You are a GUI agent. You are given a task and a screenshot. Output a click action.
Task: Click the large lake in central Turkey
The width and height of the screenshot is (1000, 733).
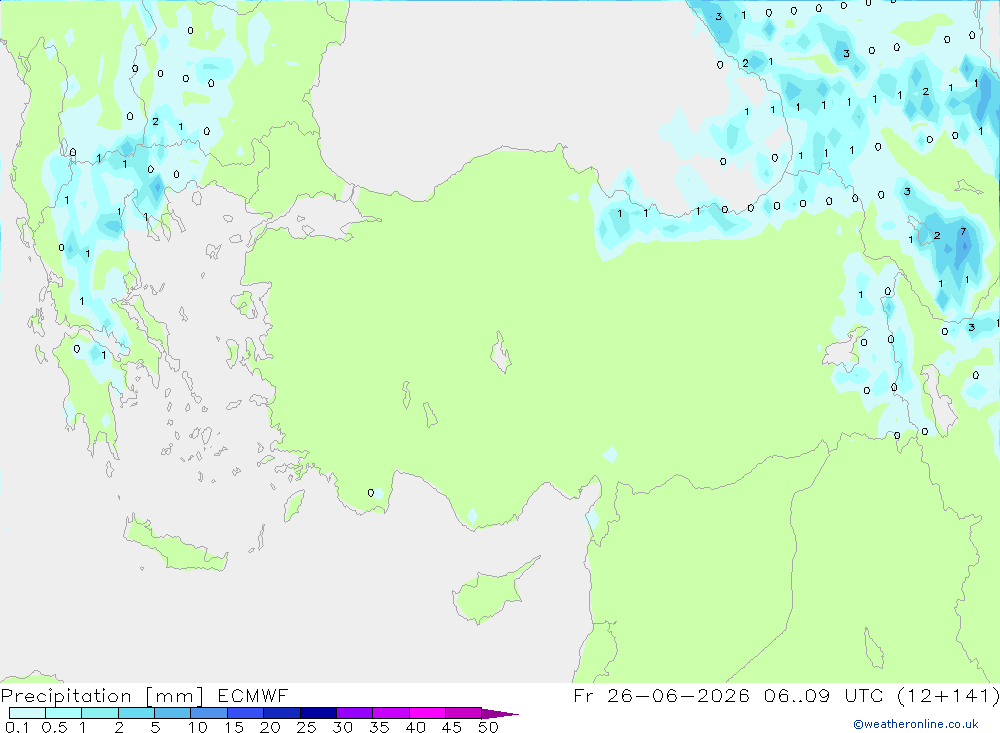(501, 352)
